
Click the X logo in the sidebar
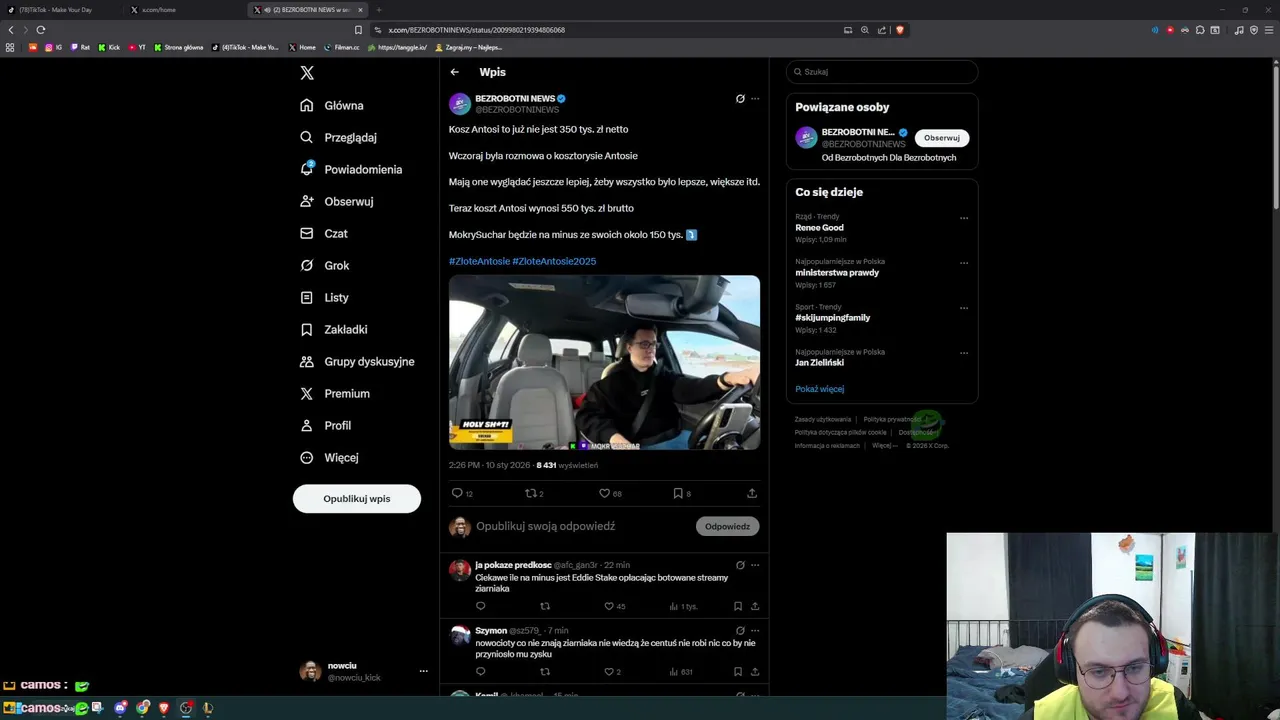pos(307,73)
